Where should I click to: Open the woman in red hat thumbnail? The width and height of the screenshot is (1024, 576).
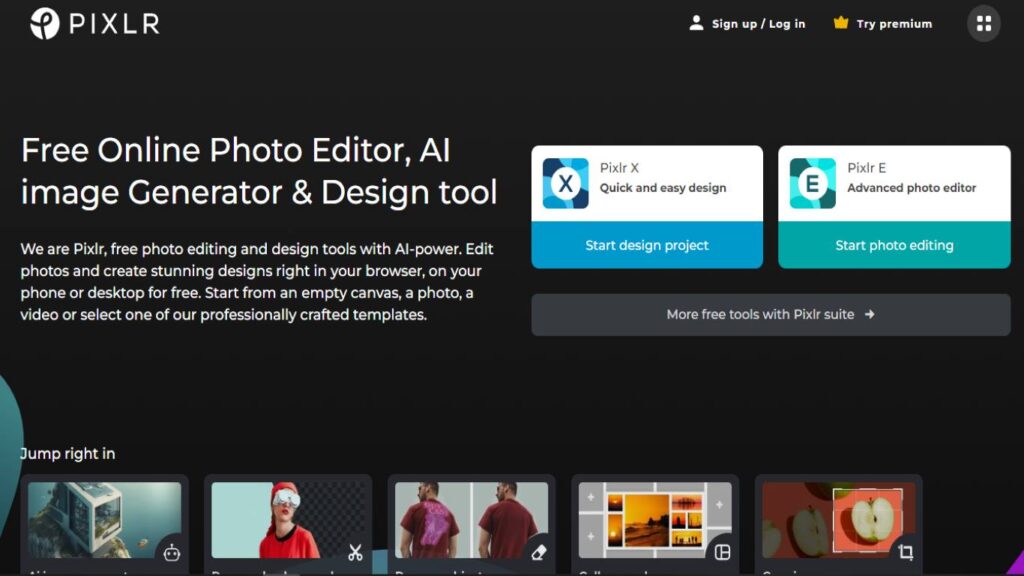[x=288, y=520]
